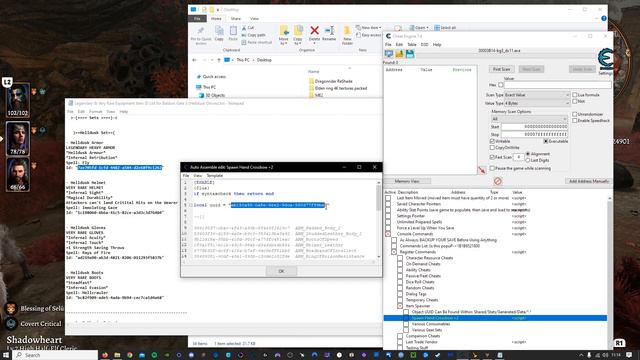Viewport: 640px width, 360px height.
Task: Click the red clear-list circle icon
Action: click(498, 181)
